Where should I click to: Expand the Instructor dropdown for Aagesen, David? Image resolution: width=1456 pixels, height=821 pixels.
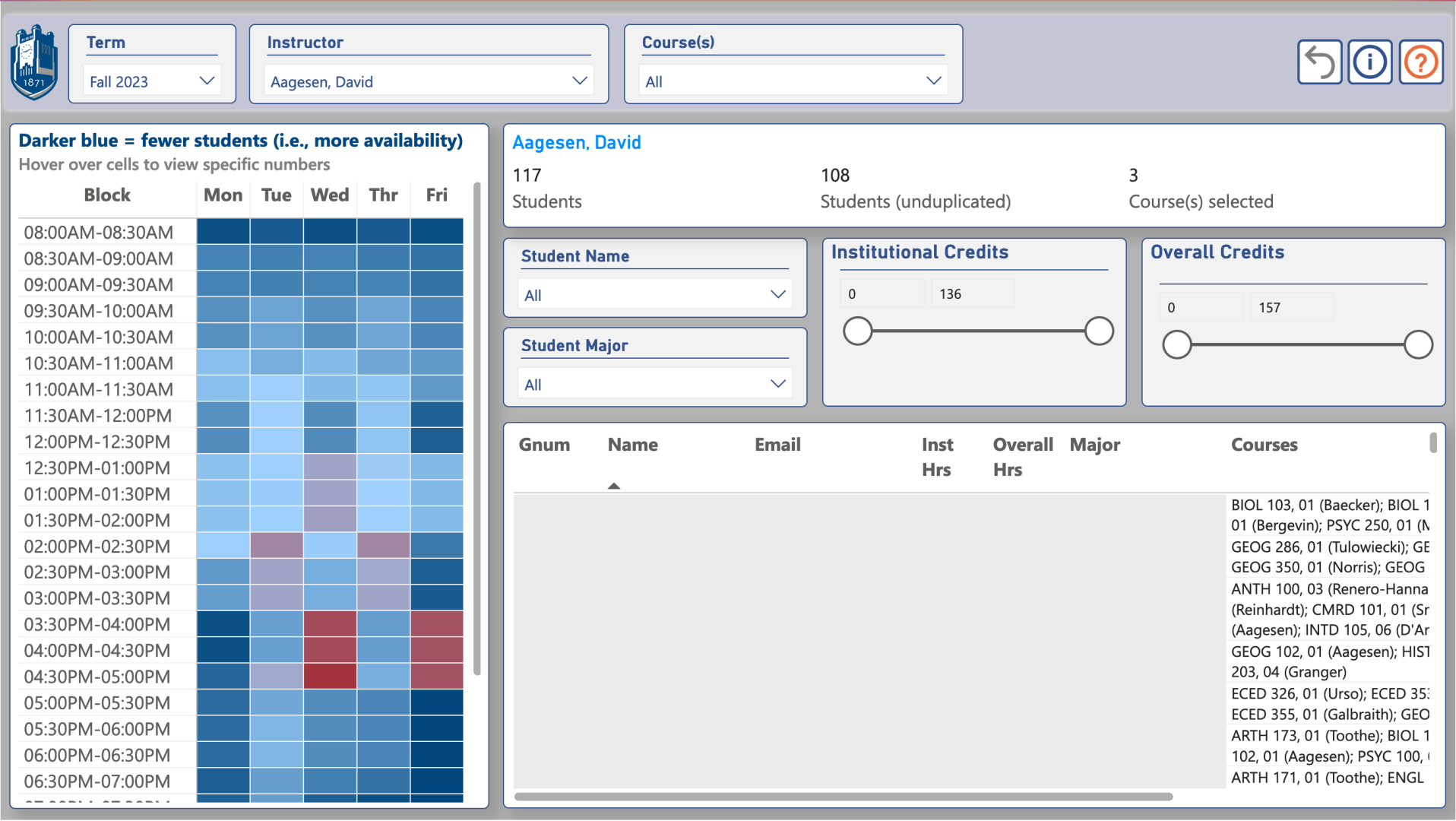point(429,81)
